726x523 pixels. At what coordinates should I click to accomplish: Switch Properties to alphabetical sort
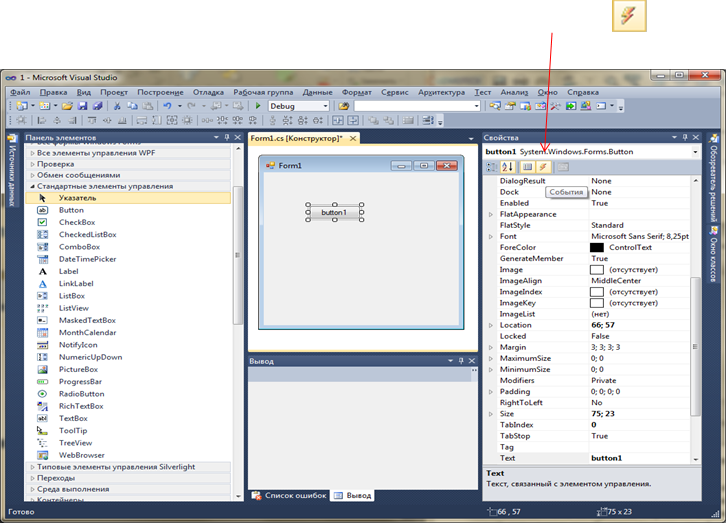(507, 167)
